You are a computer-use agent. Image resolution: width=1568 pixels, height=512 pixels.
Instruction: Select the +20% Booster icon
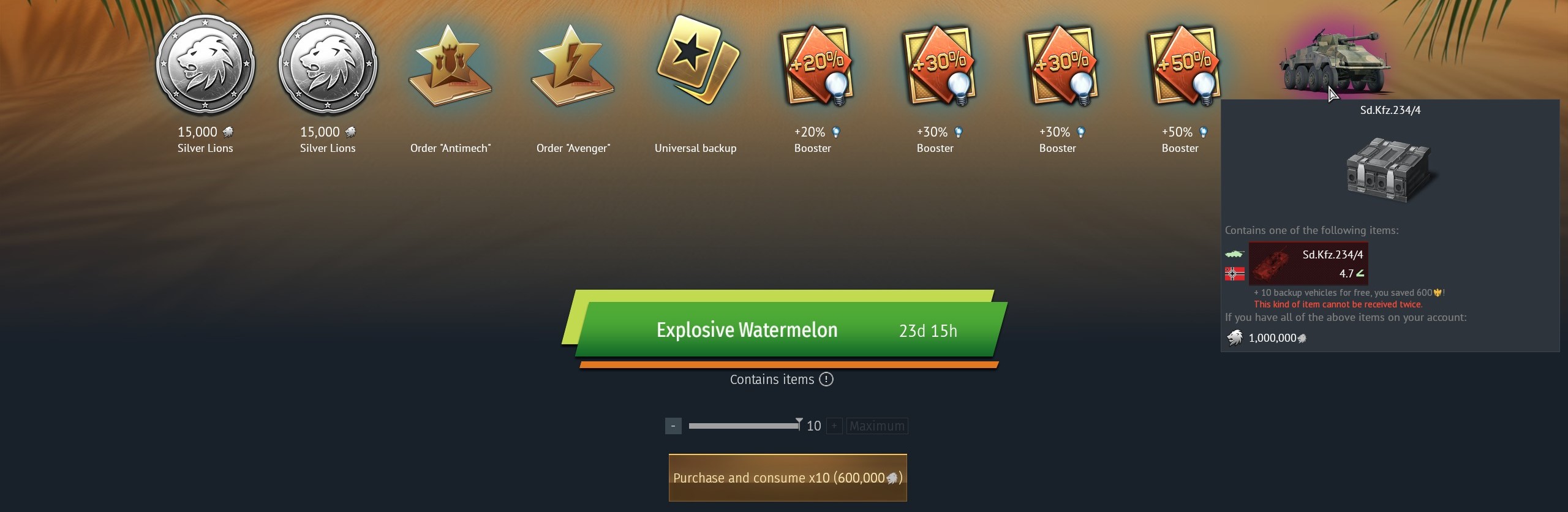(x=817, y=65)
